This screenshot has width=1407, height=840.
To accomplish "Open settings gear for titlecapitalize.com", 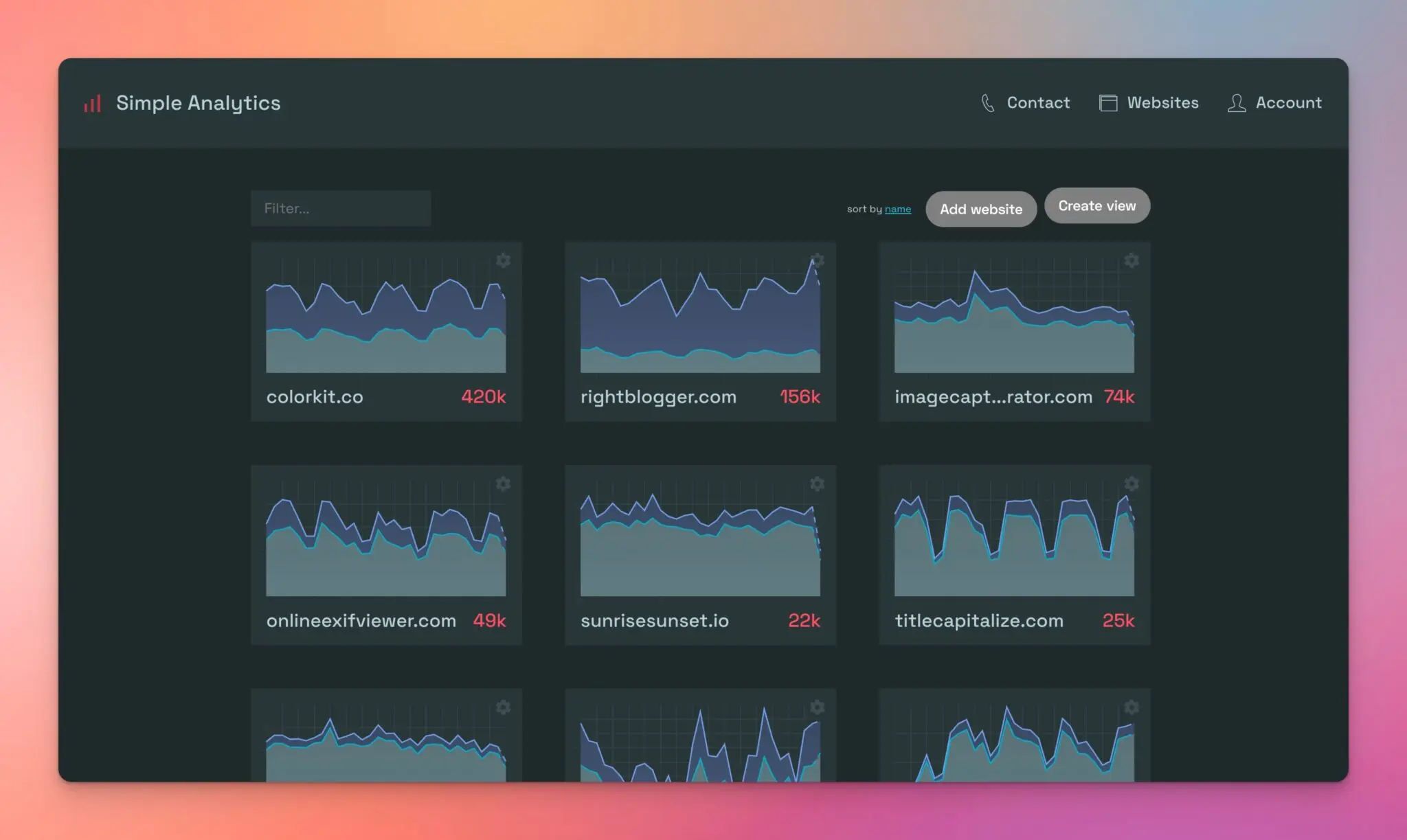I will 1131,484.
